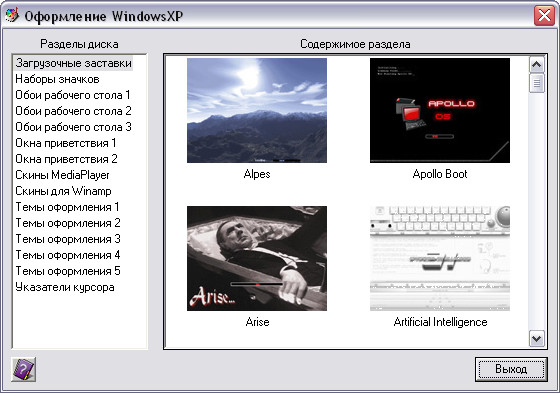Choose the Arise boot screen thumbnail
This screenshot has height=393, width=560.
(257, 258)
